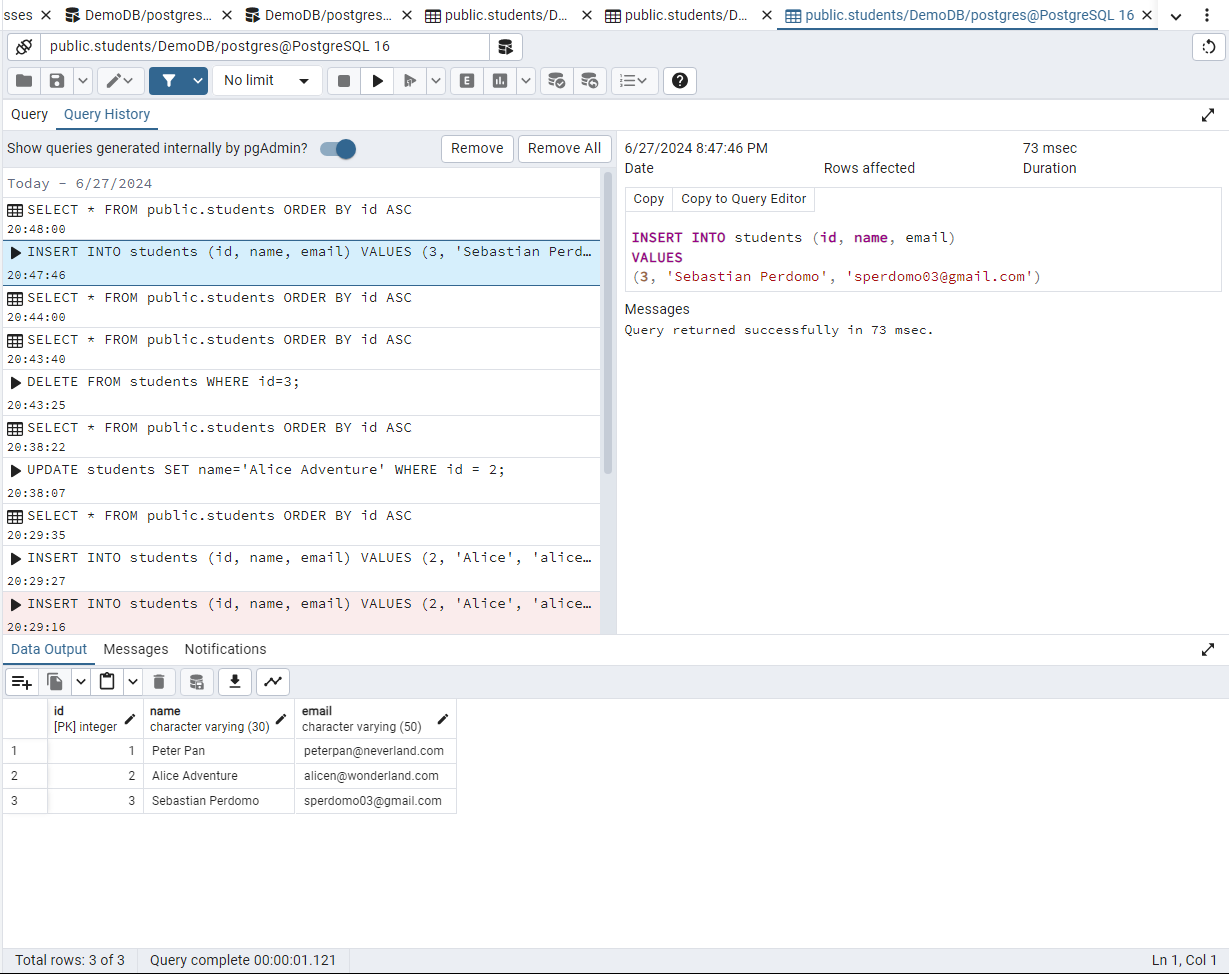Click the Explain query E icon
Viewport: 1229px width, 974px height.
point(466,81)
